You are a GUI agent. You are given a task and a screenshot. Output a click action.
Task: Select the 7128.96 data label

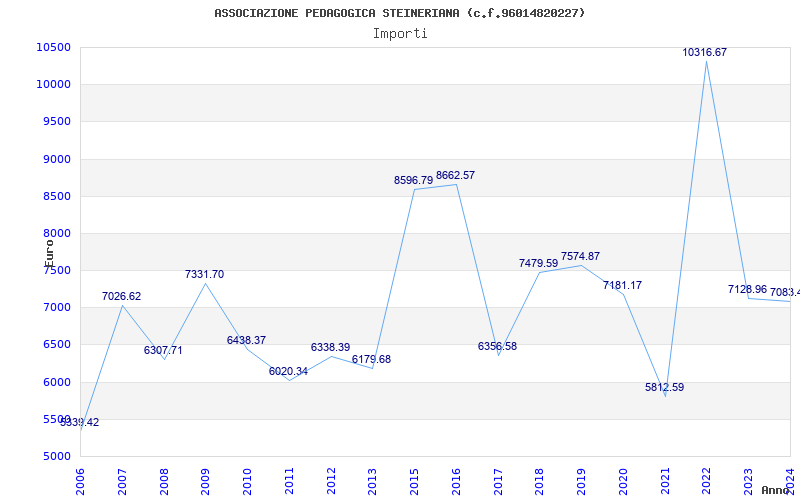coord(747,289)
